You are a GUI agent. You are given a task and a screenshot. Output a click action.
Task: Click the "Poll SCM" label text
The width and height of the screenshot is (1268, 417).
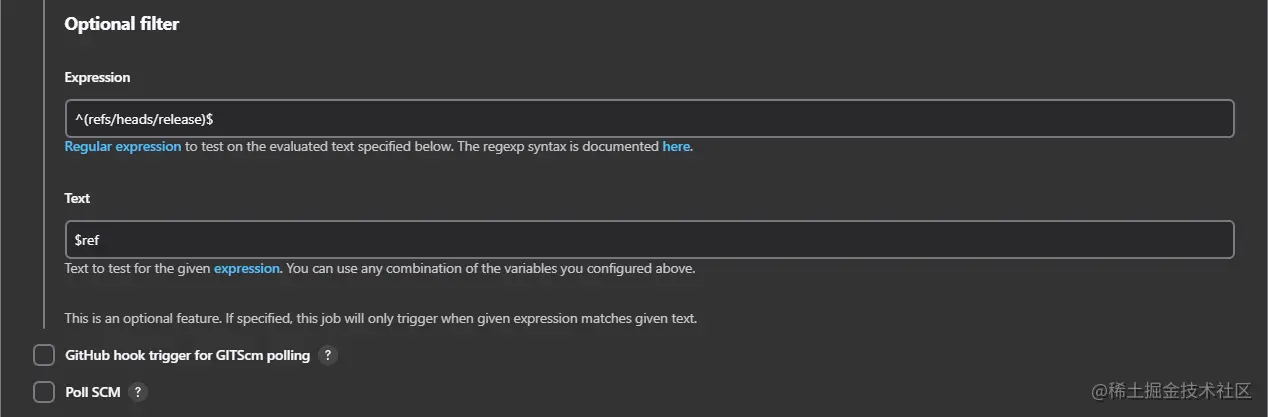point(93,393)
